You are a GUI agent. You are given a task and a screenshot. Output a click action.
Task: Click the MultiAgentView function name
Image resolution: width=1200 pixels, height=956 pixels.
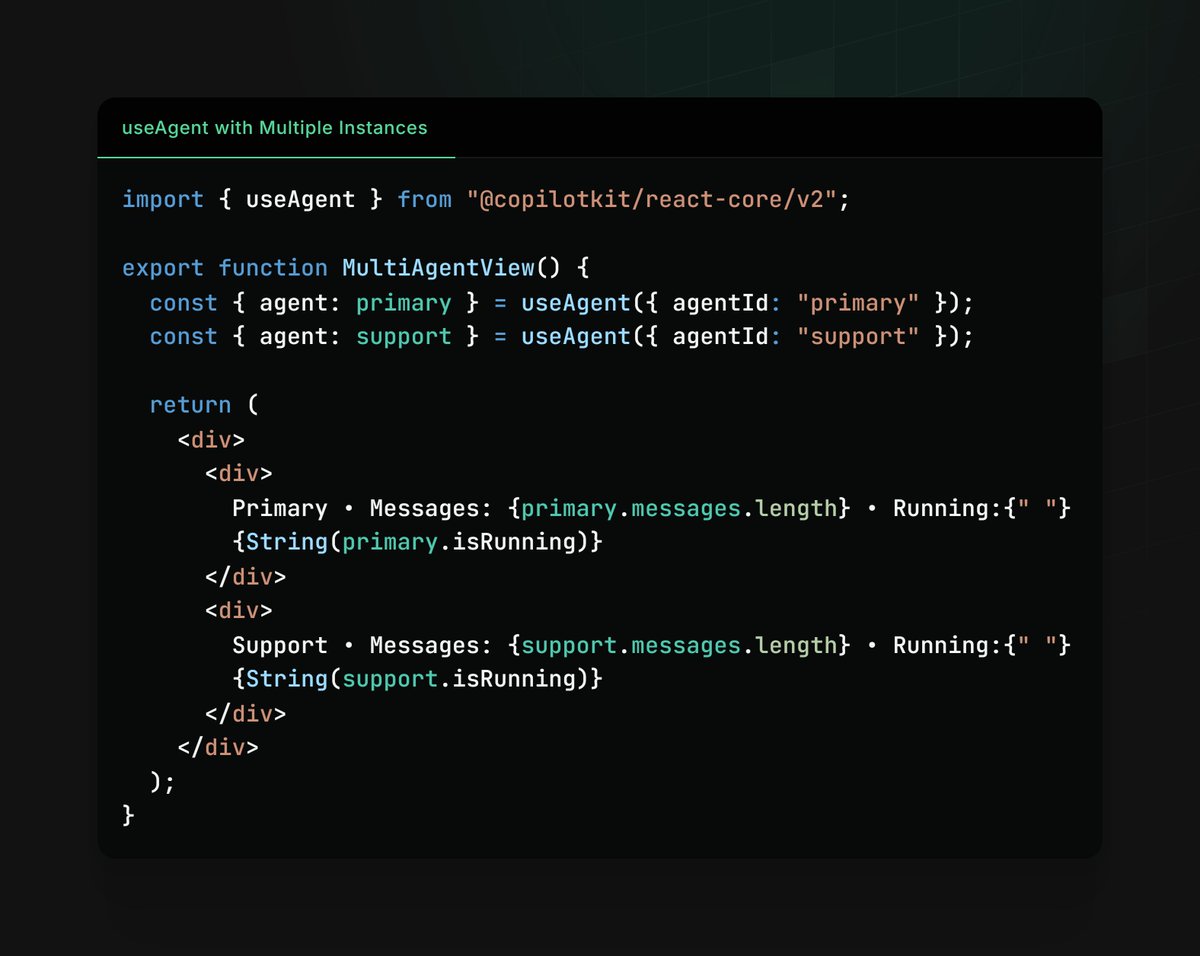439,268
